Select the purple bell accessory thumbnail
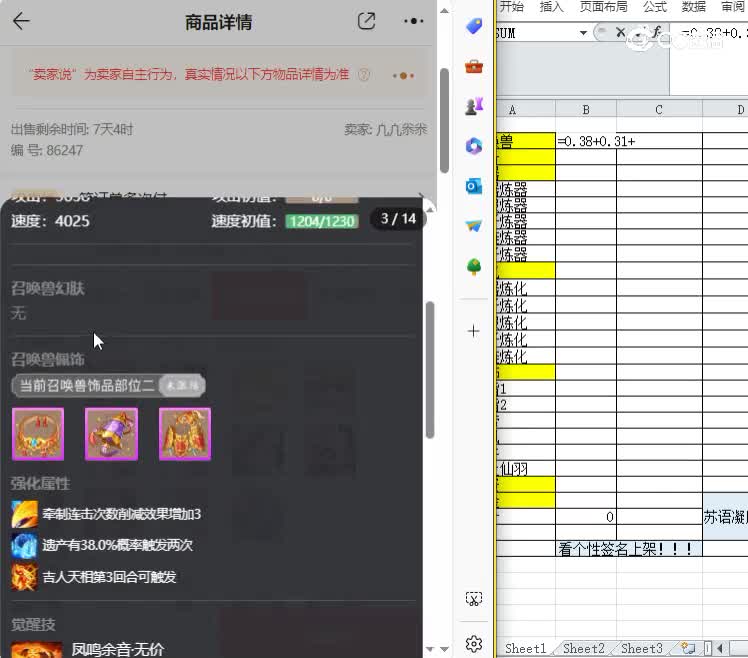 click(112, 434)
